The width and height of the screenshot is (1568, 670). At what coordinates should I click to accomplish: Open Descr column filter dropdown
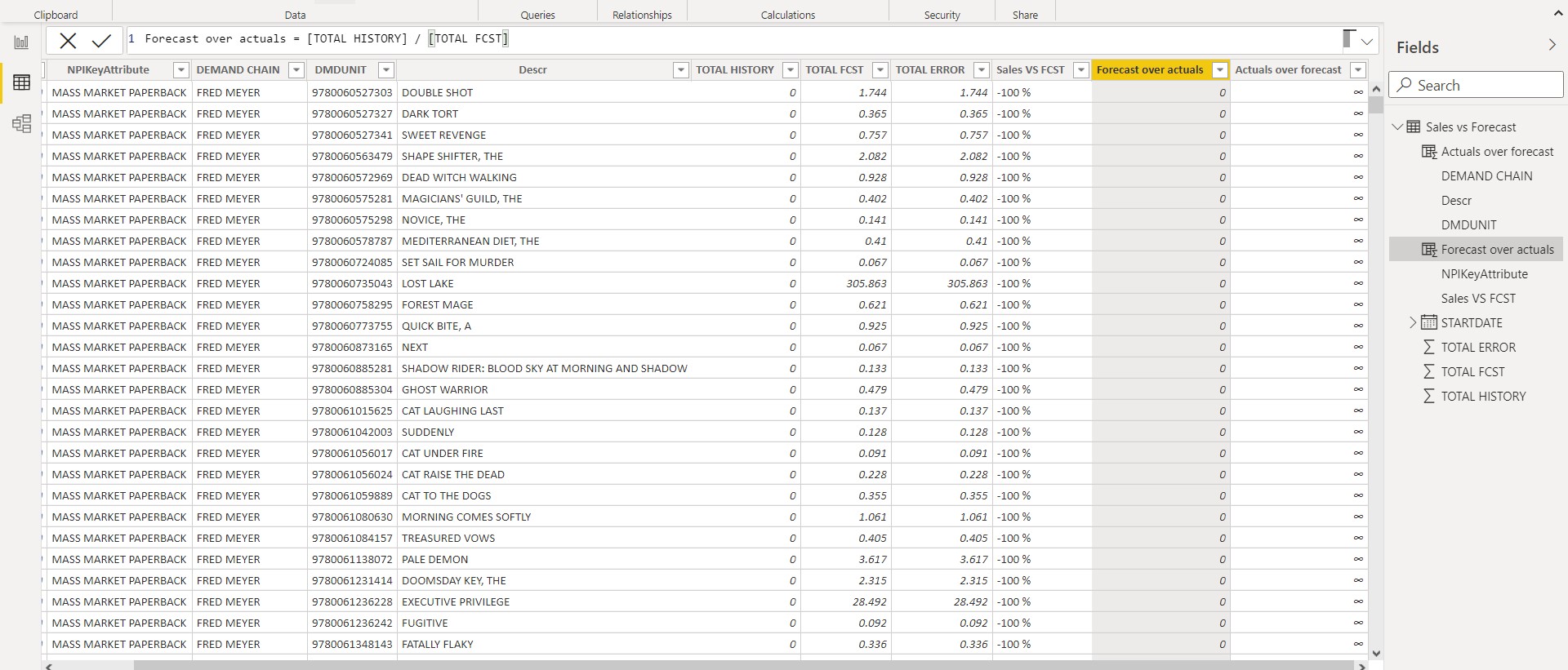(680, 70)
